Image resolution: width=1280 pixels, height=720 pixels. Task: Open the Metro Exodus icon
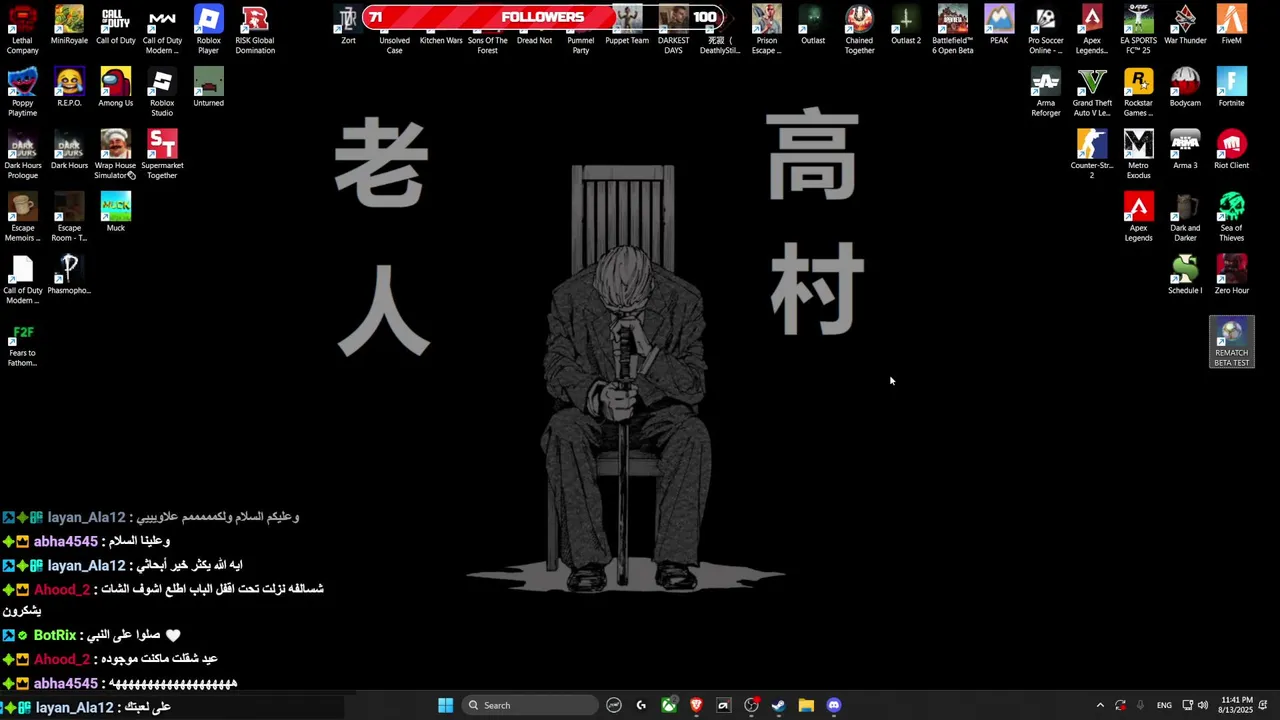click(1138, 155)
